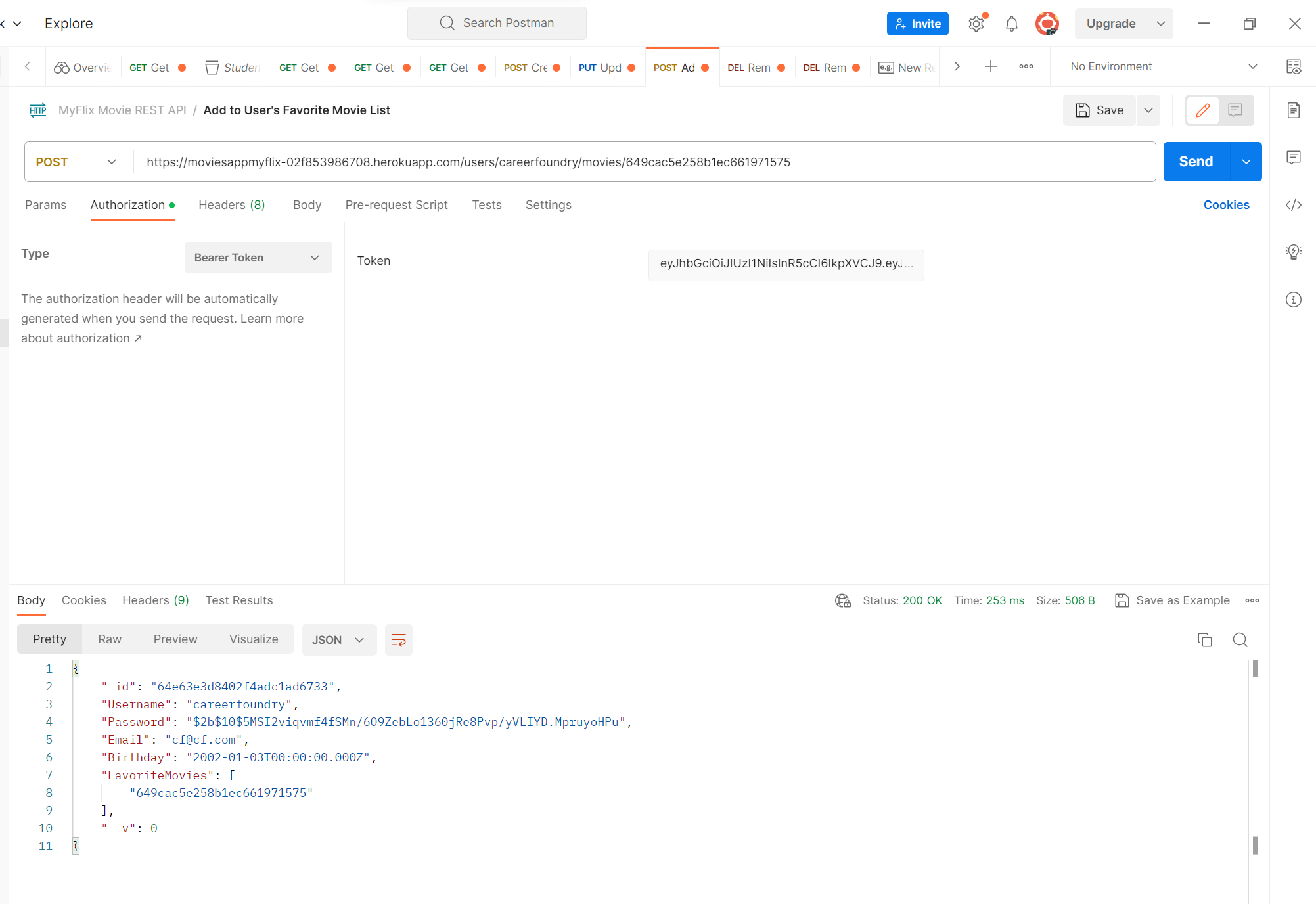This screenshot has height=904, width=1316.
Task: Open the JSON format dropdown
Action: coord(339,640)
